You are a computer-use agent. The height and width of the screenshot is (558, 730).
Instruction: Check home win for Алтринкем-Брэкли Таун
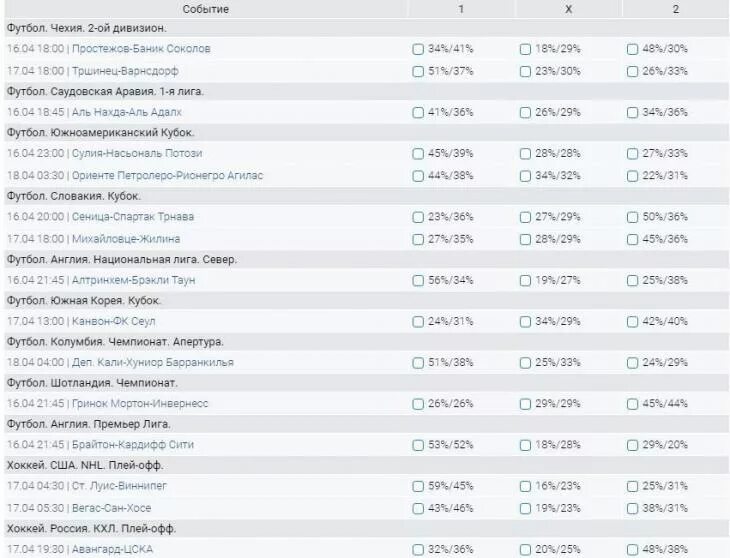(x=418, y=280)
